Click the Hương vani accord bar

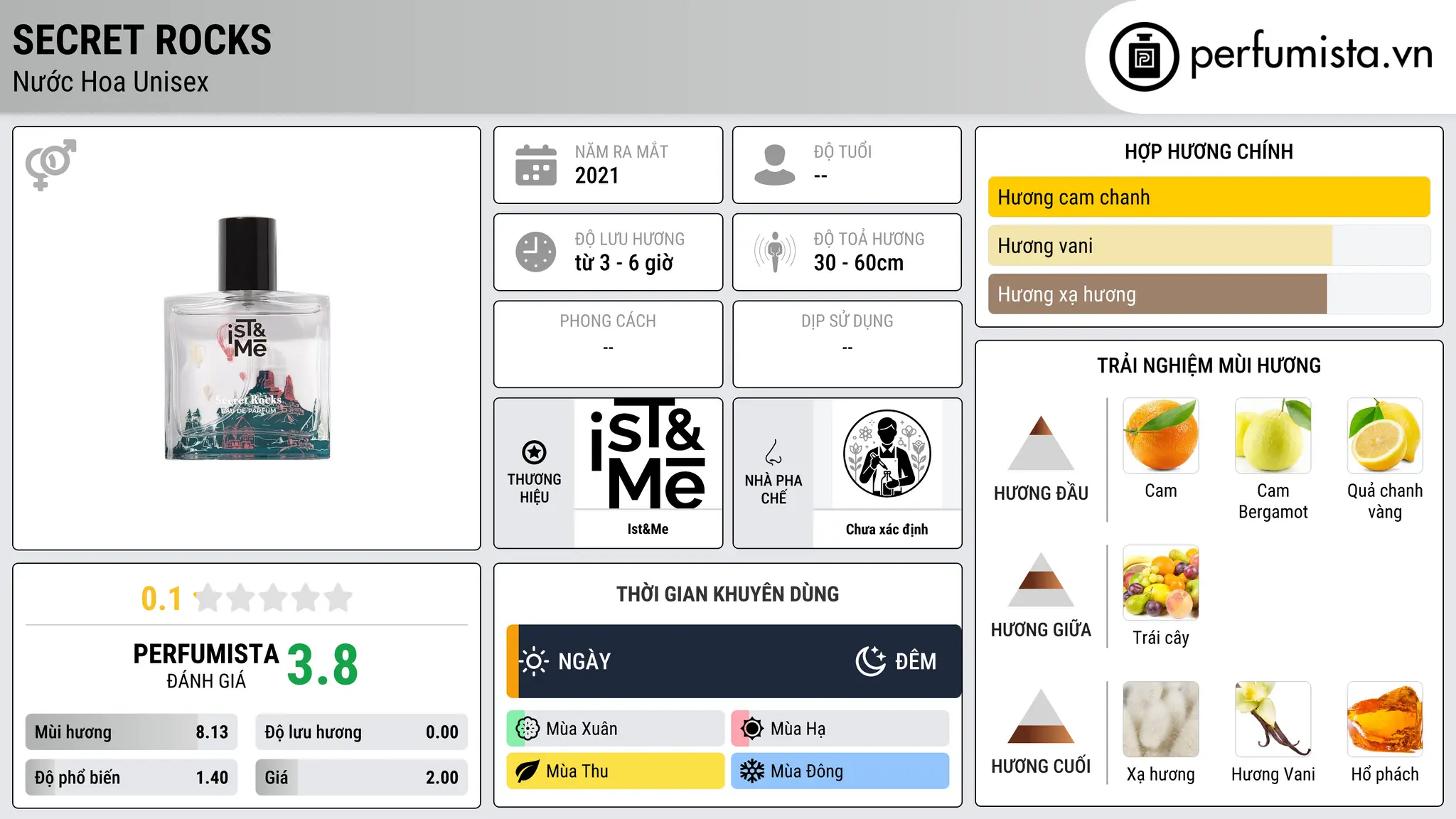point(1209,245)
